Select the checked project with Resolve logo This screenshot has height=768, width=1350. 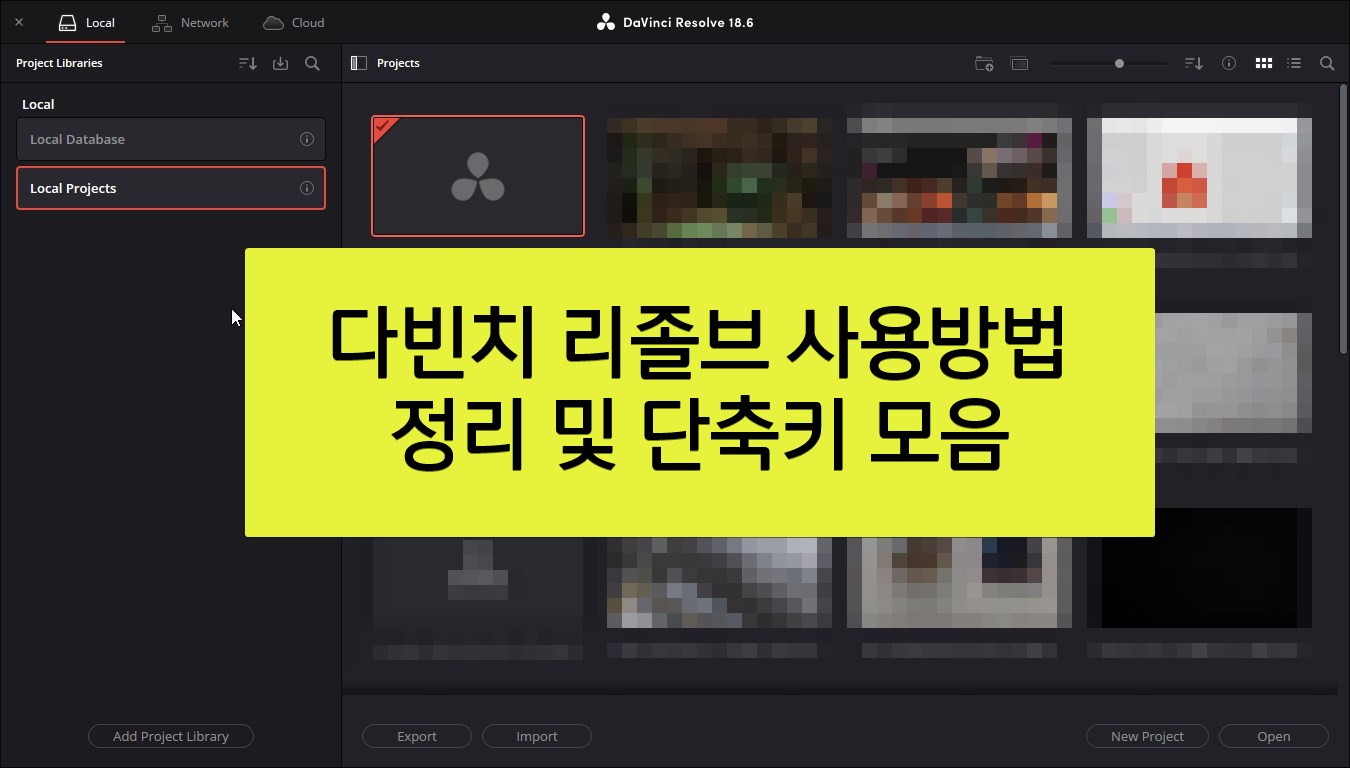coord(478,176)
